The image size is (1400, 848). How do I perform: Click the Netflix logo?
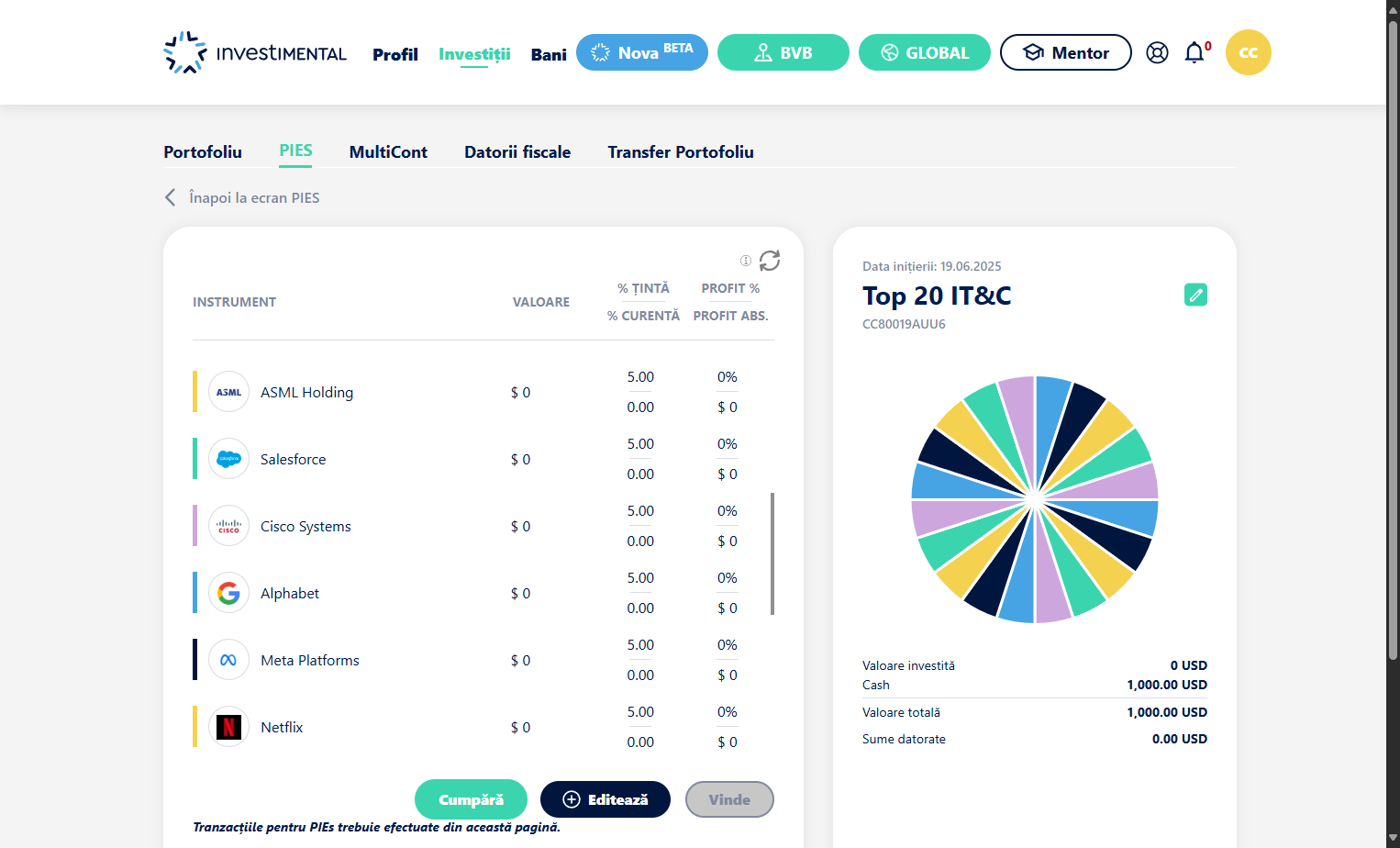(x=228, y=727)
